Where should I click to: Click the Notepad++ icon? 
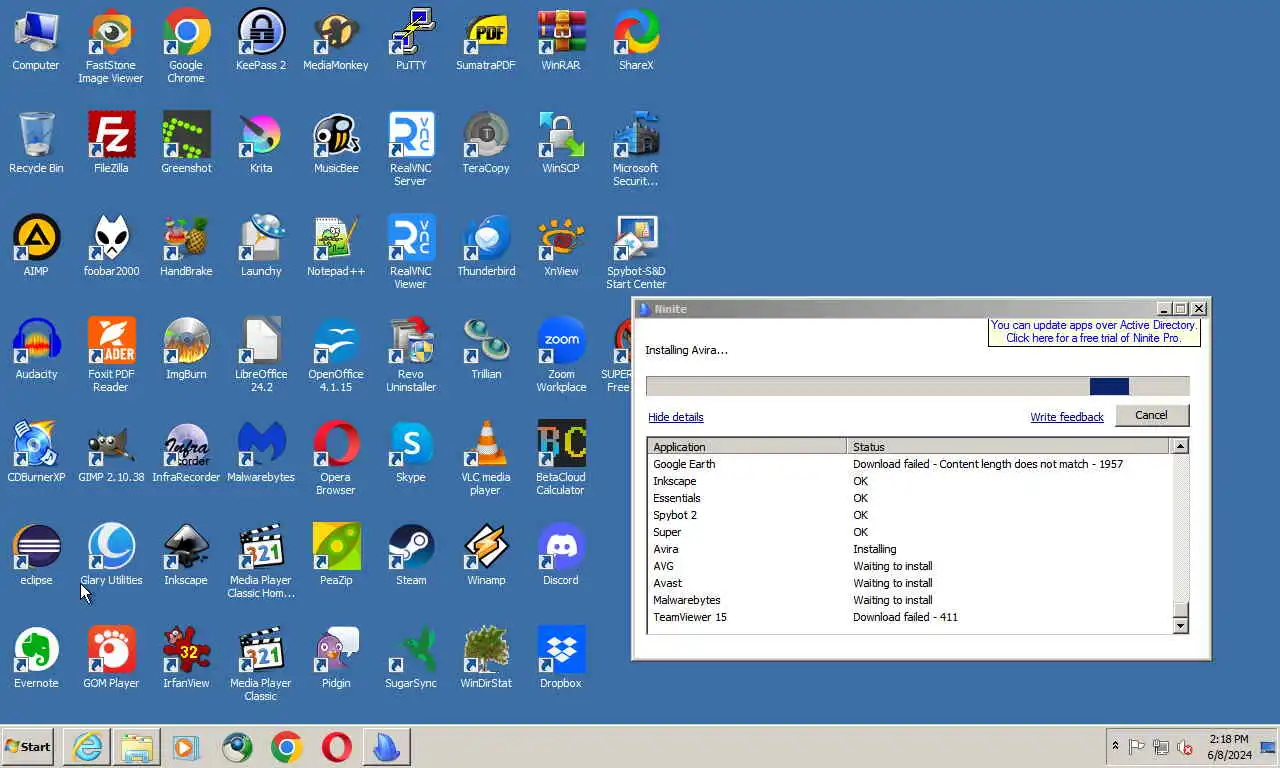click(336, 246)
